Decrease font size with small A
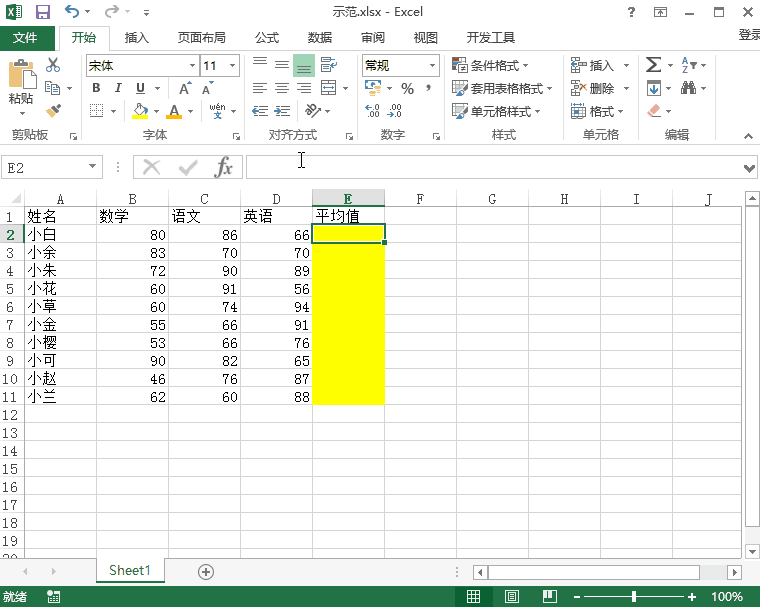Image resolution: width=760 pixels, height=607 pixels. pos(207,88)
